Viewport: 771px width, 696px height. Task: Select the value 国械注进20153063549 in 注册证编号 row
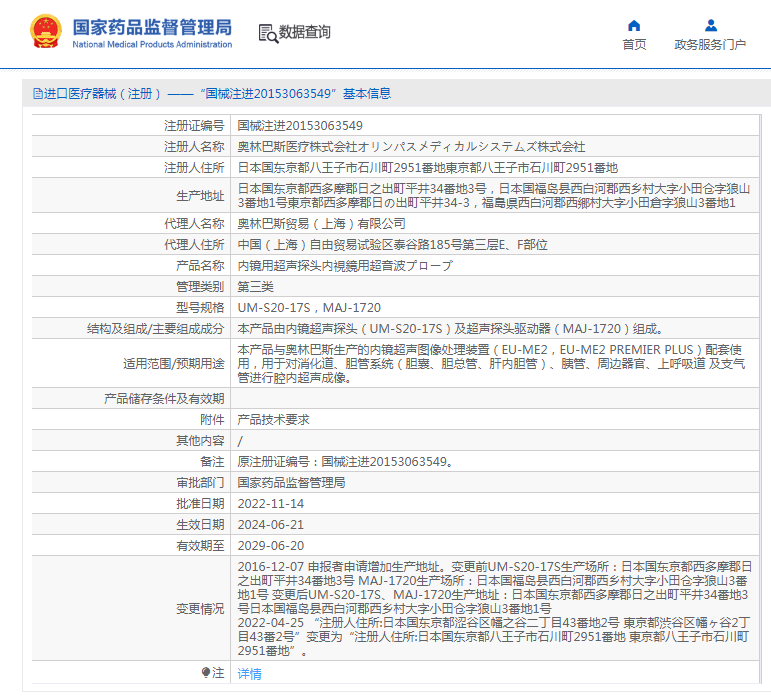(x=300, y=126)
